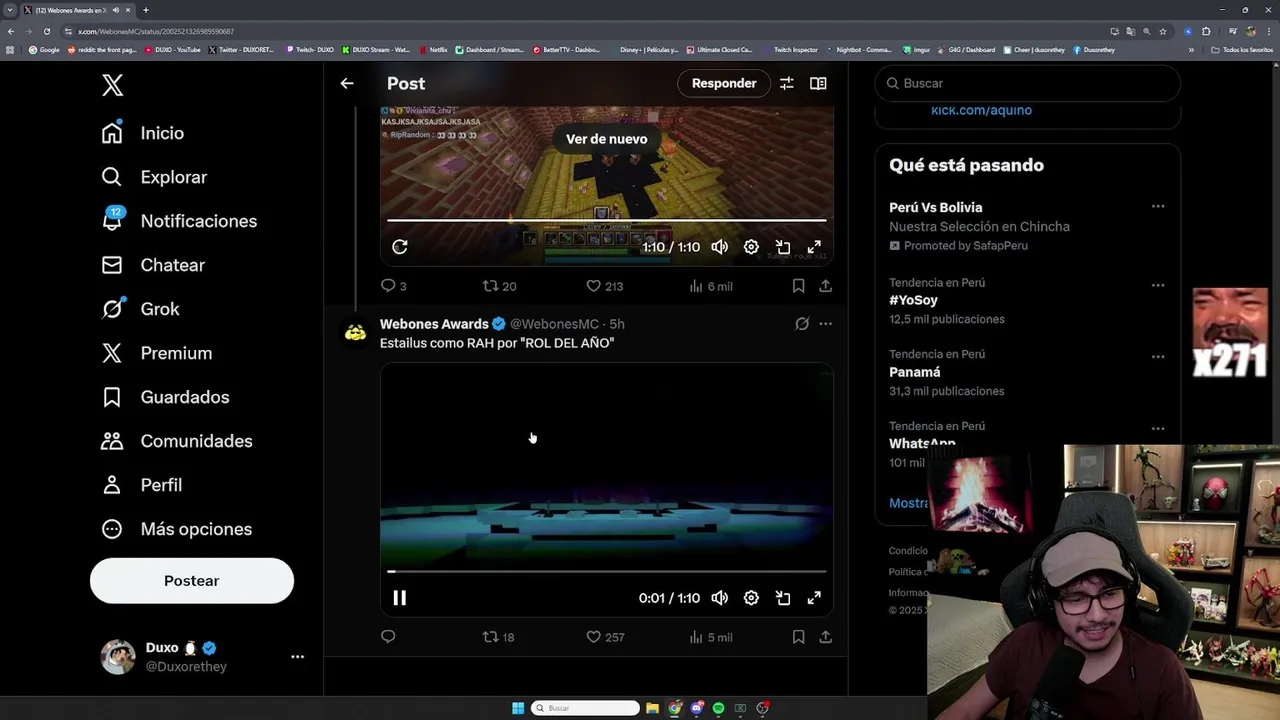Seek on top video progress bar
The height and width of the screenshot is (720, 1280).
coord(607,220)
